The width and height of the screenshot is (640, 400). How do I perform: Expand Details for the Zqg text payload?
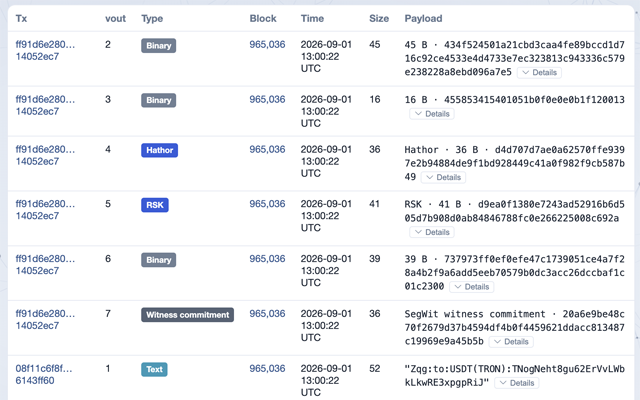[x=517, y=383]
